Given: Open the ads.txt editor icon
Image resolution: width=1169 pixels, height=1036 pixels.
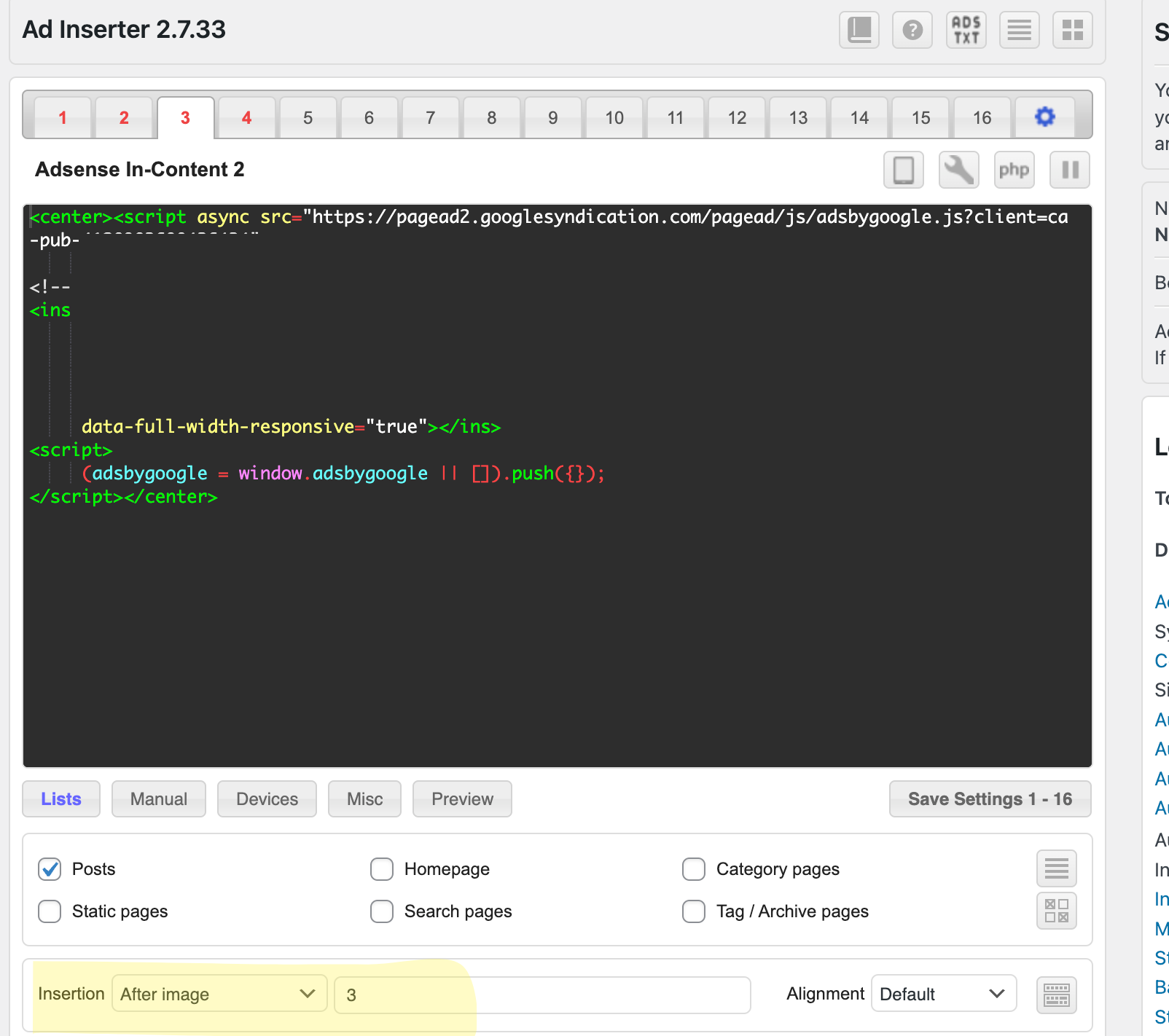Looking at the screenshot, I should (966, 31).
